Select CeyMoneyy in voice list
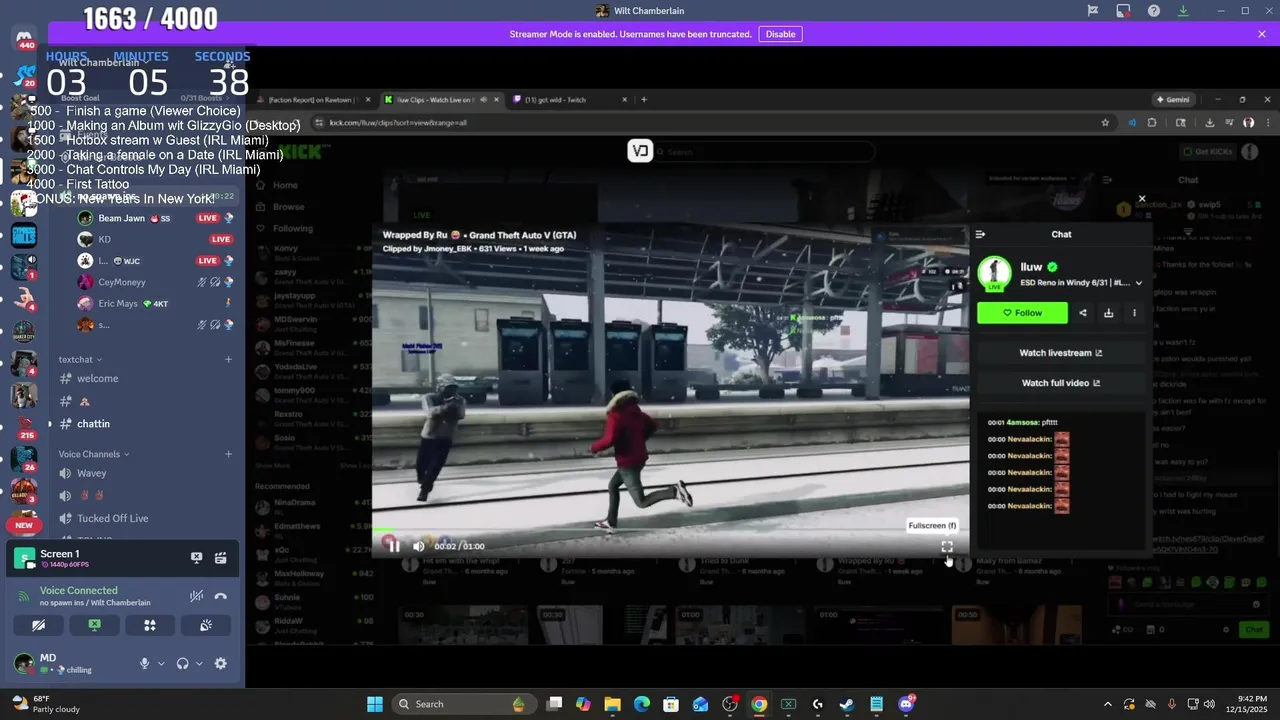Viewport: 1280px width, 720px height. point(122,282)
